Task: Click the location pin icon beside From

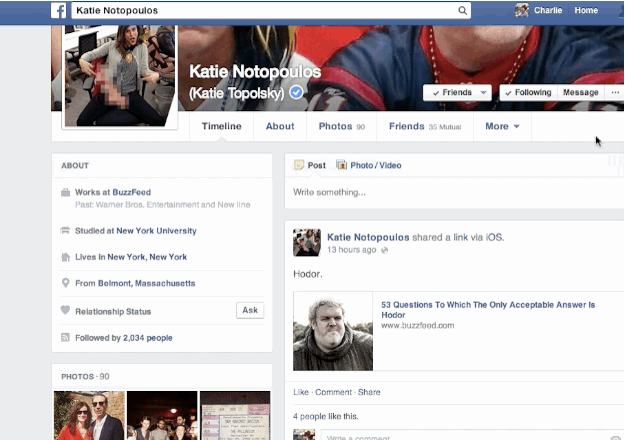Action: pyautogui.click(x=65, y=283)
